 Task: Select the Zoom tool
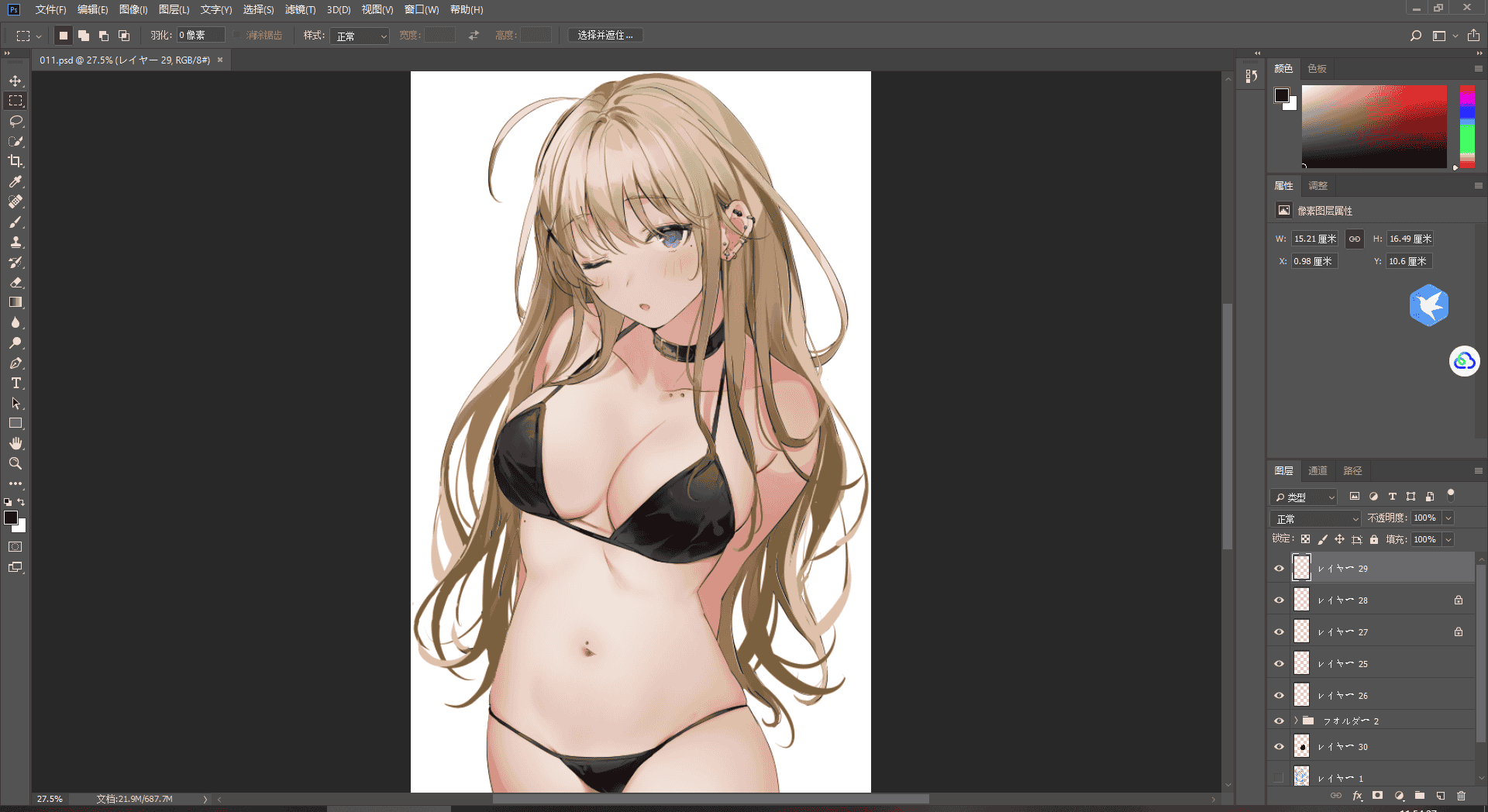pos(15,463)
